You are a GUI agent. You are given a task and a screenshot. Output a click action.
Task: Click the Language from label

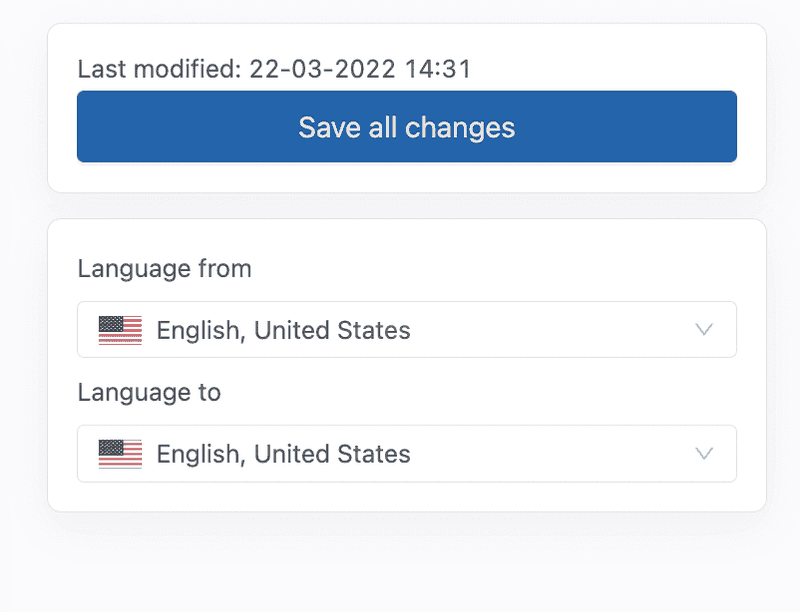coord(164,268)
